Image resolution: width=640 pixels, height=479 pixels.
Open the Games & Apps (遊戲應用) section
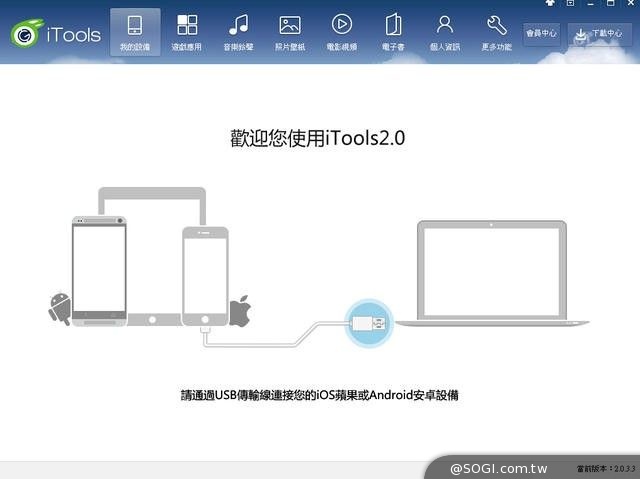pyautogui.click(x=187, y=32)
